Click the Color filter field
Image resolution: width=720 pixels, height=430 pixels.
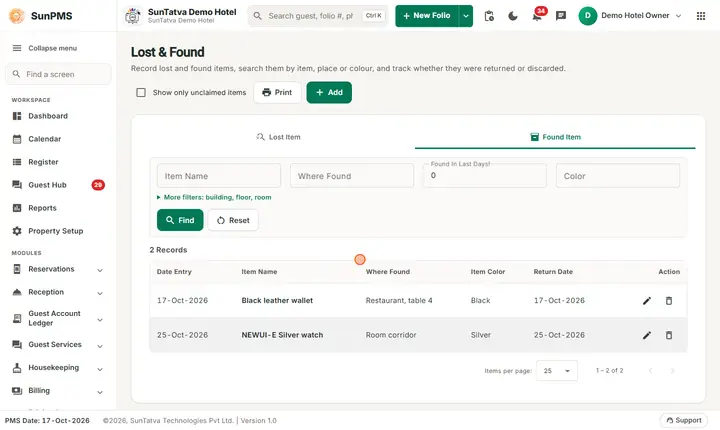click(618, 175)
